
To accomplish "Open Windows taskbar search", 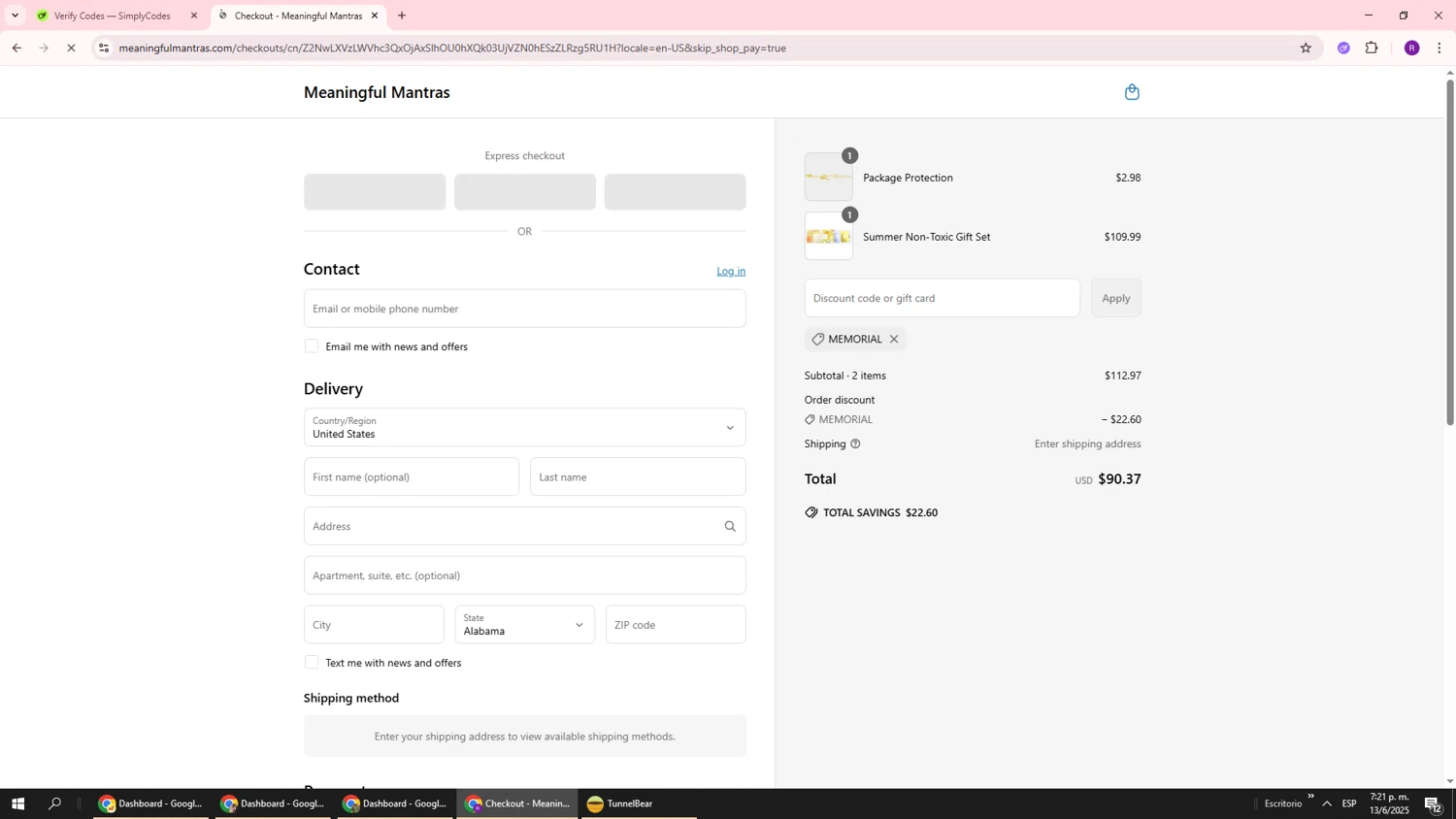I will click(55, 803).
